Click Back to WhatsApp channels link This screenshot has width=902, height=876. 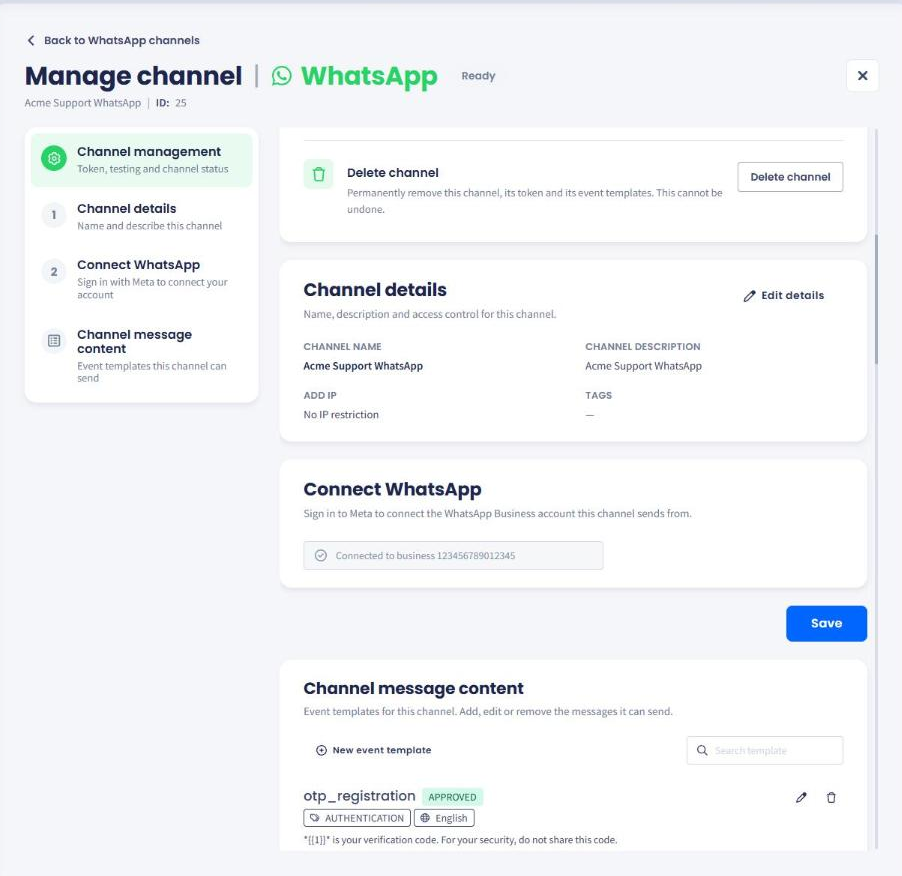[113, 40]
